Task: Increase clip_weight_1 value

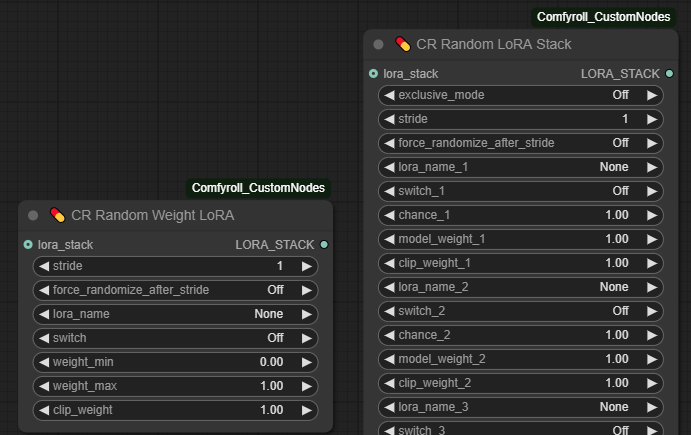Action: coord(652,263)
